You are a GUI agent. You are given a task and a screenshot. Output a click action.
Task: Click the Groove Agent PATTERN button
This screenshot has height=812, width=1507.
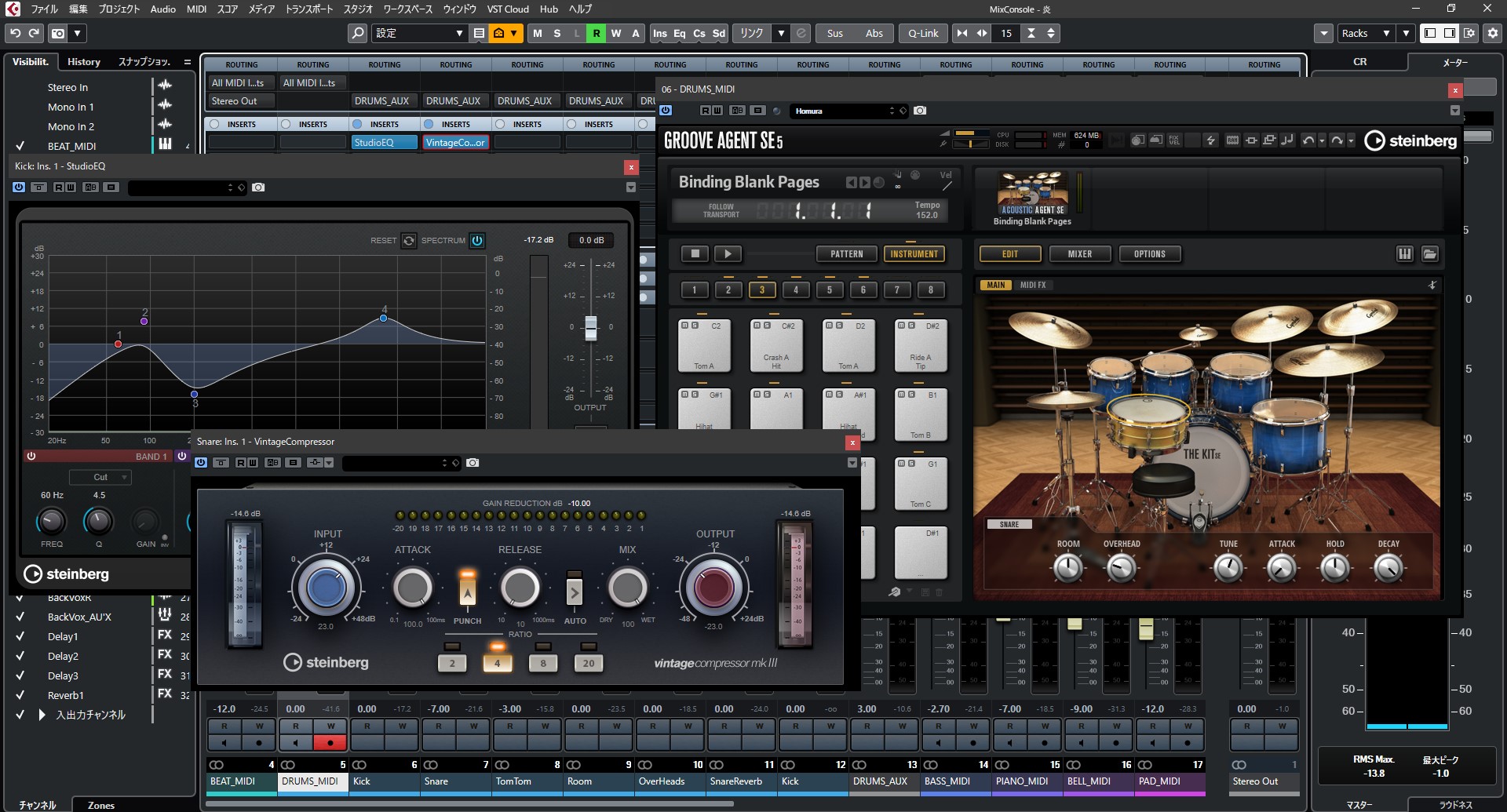coord(847,253)
